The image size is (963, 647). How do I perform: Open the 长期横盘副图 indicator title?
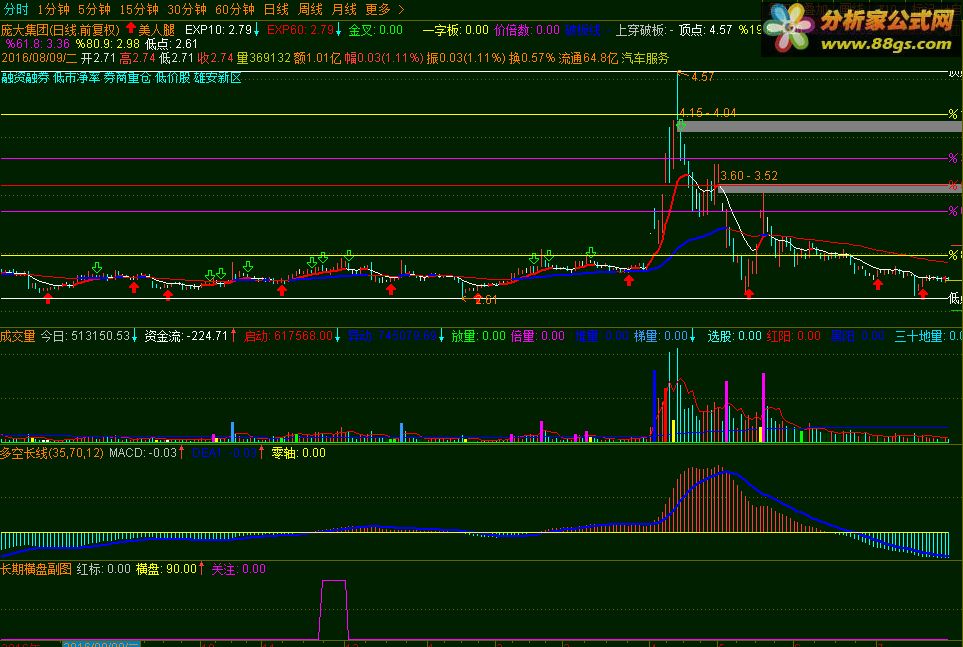[x=36, y=569]
